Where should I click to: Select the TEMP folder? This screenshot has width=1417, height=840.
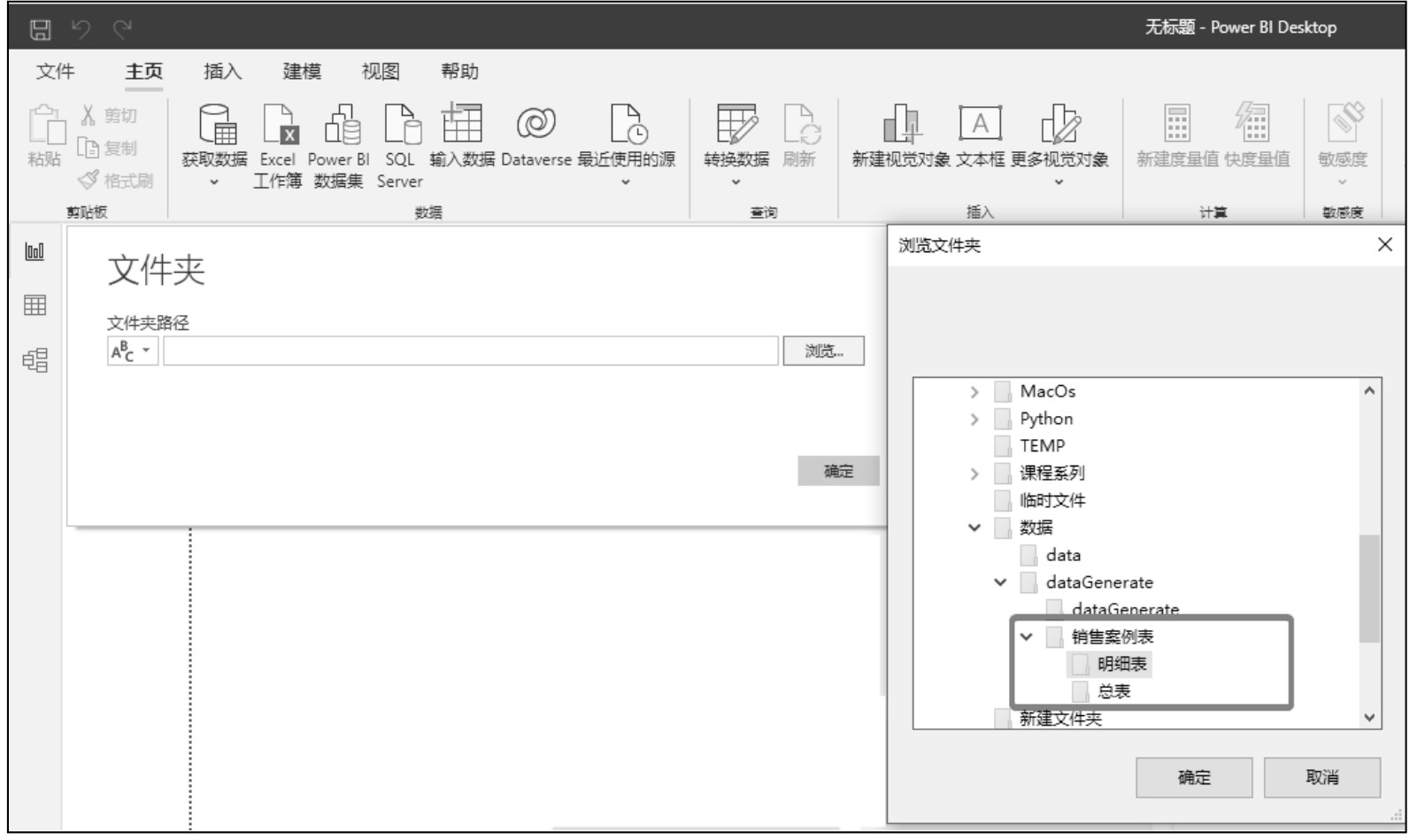1042,447
